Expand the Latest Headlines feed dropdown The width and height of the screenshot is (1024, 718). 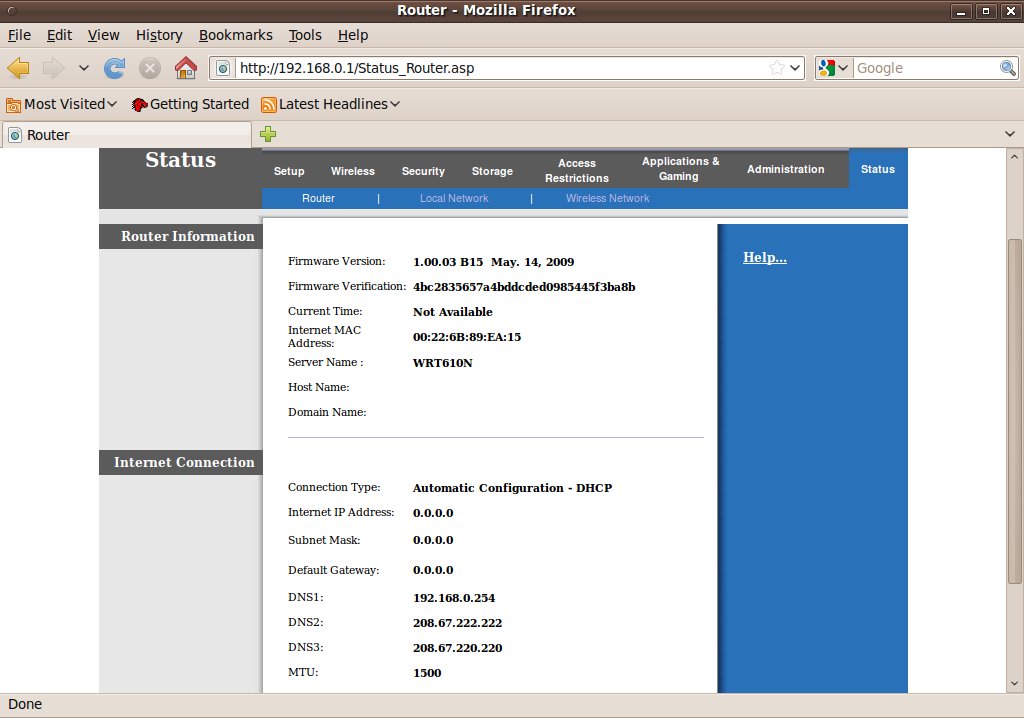(x=331, y=104)
